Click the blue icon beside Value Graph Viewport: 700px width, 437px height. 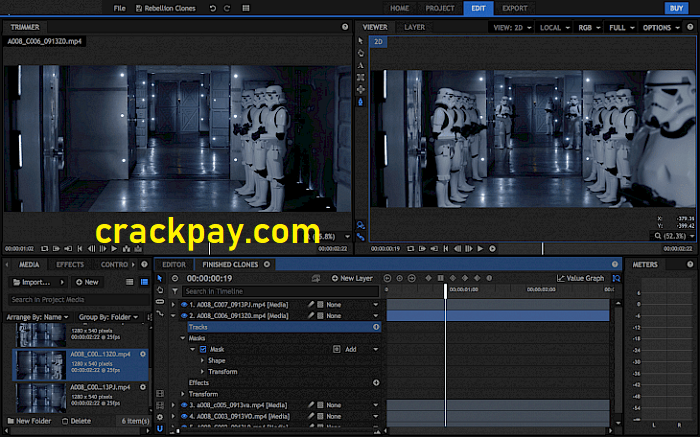click(616, 278)
